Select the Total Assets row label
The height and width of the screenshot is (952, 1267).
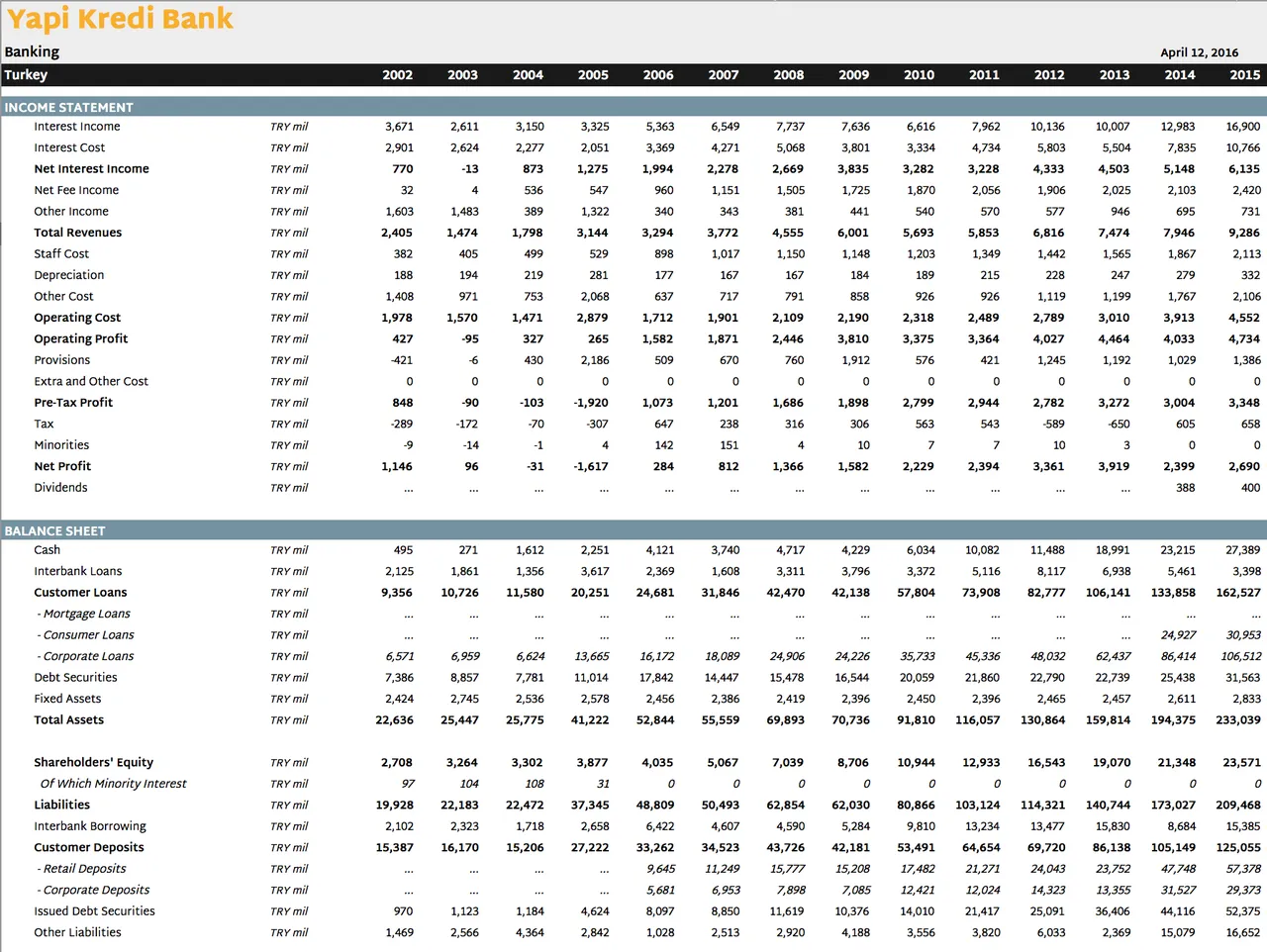69,720
